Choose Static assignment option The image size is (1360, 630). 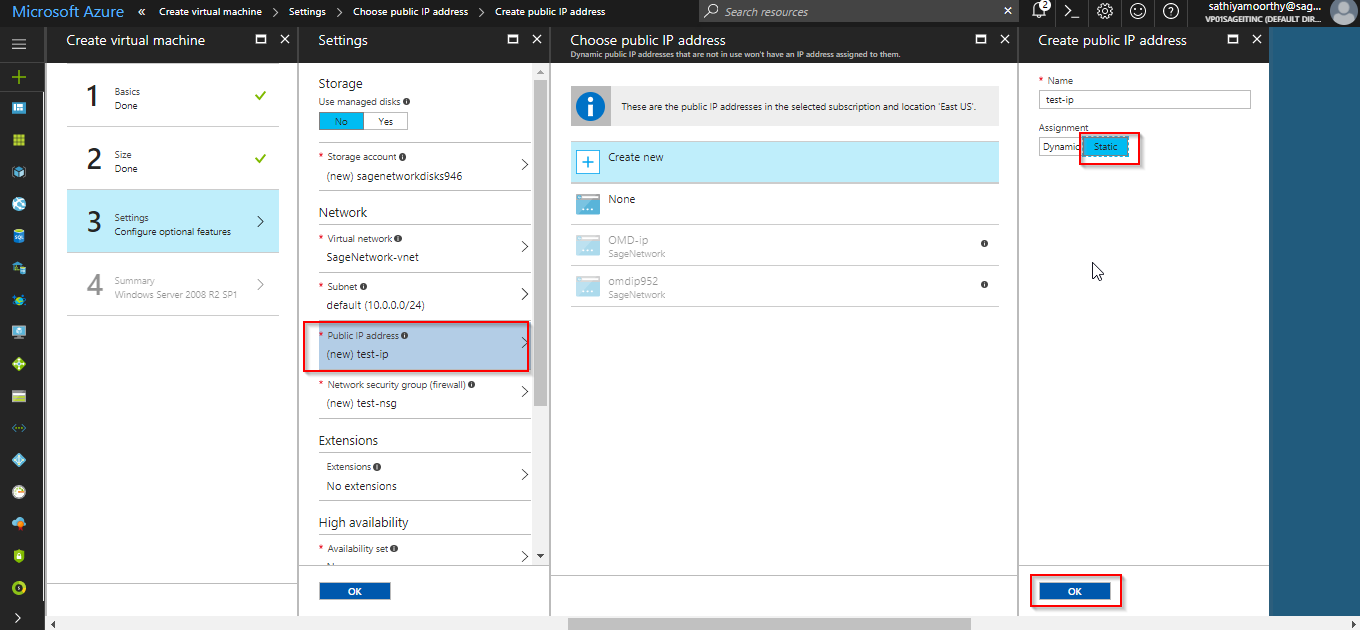(1105, 147)
